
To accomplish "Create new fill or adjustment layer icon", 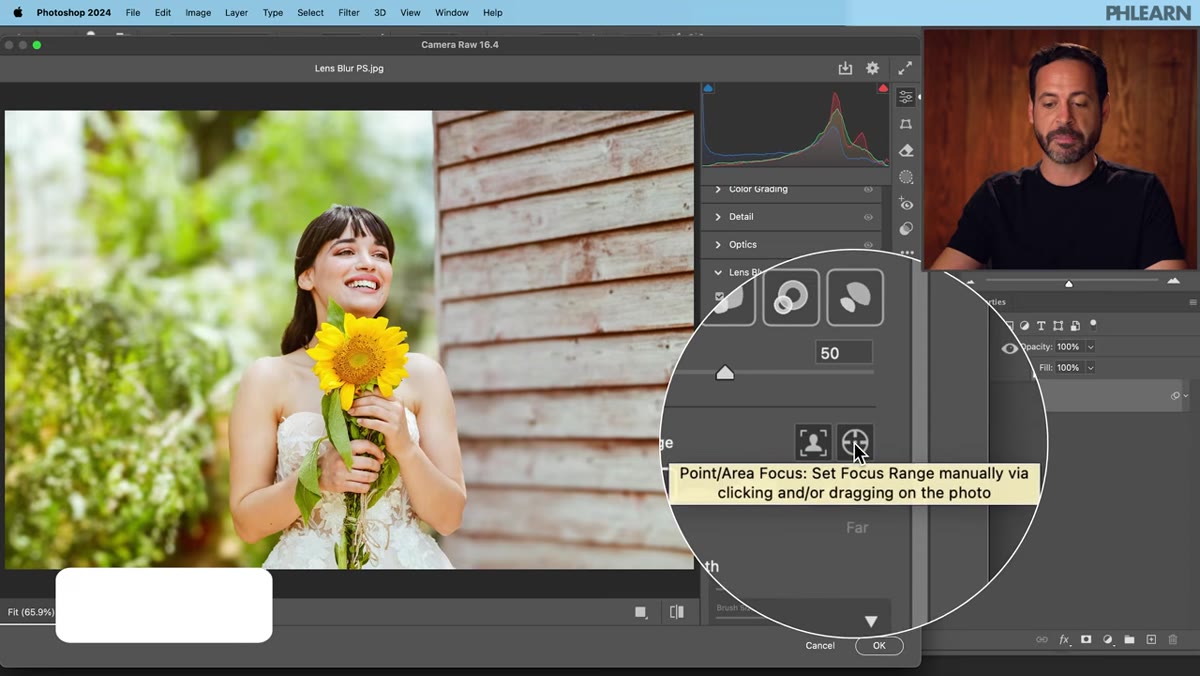I will click(1108, 639).
